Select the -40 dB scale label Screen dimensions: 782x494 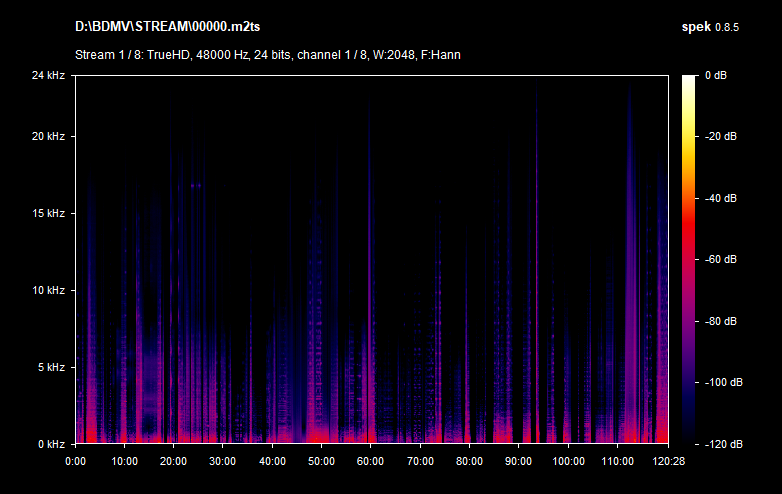pos(720,198)
